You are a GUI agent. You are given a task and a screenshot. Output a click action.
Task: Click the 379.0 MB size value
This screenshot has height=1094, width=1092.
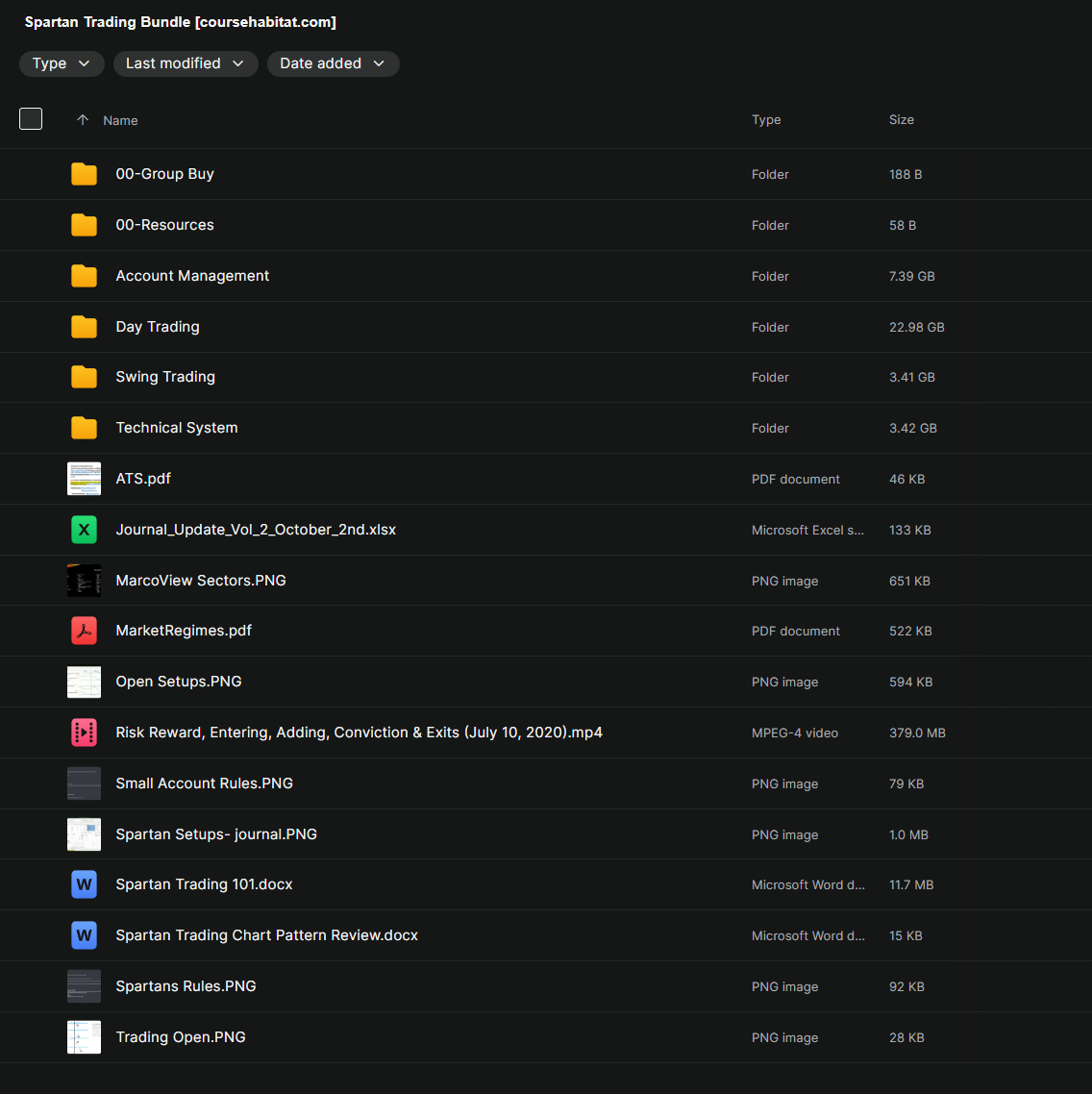(917, 733)
